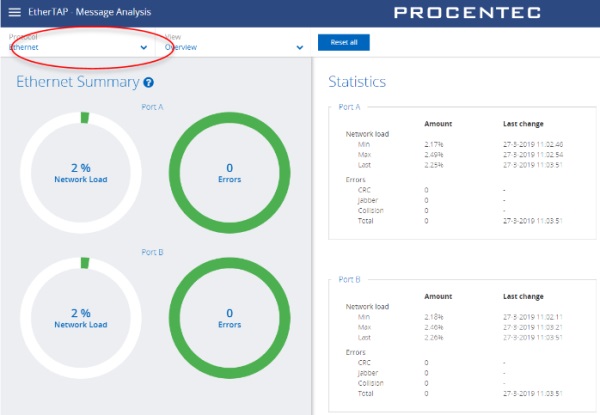Click Port A Max load value 2.49%
600x415 pixels.
[x=434, y=155]
